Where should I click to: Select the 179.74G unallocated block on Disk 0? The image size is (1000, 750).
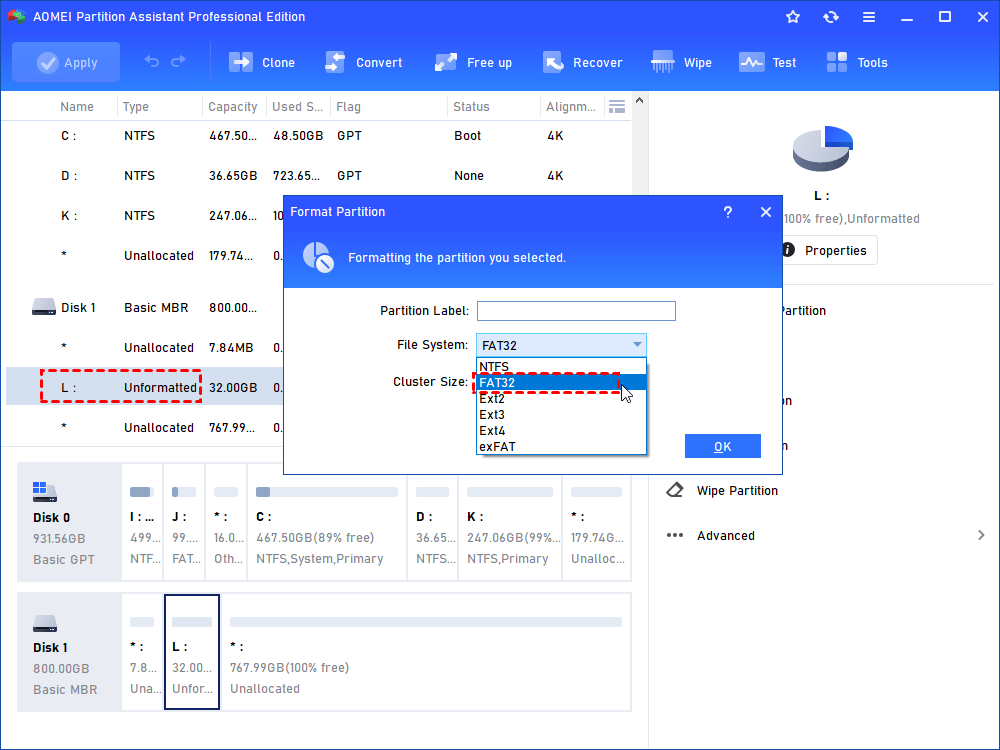(597, 522)
